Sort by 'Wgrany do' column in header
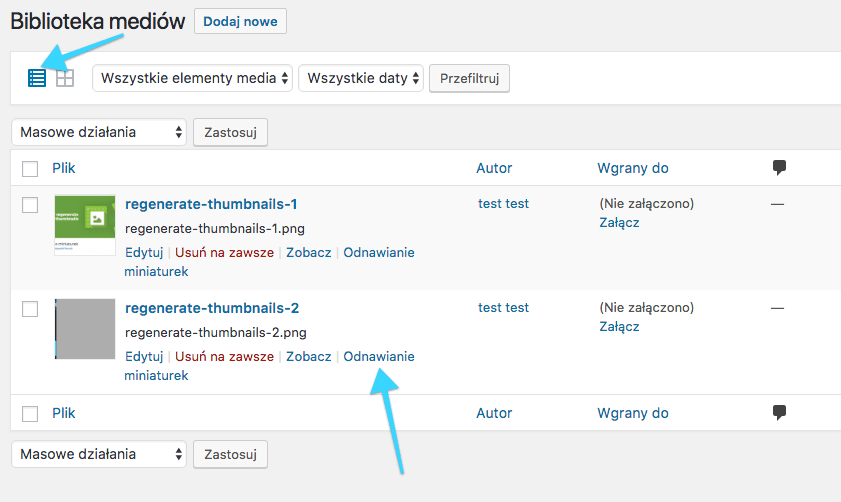Viewport: 841px width, 502px height. coord(633,168)
